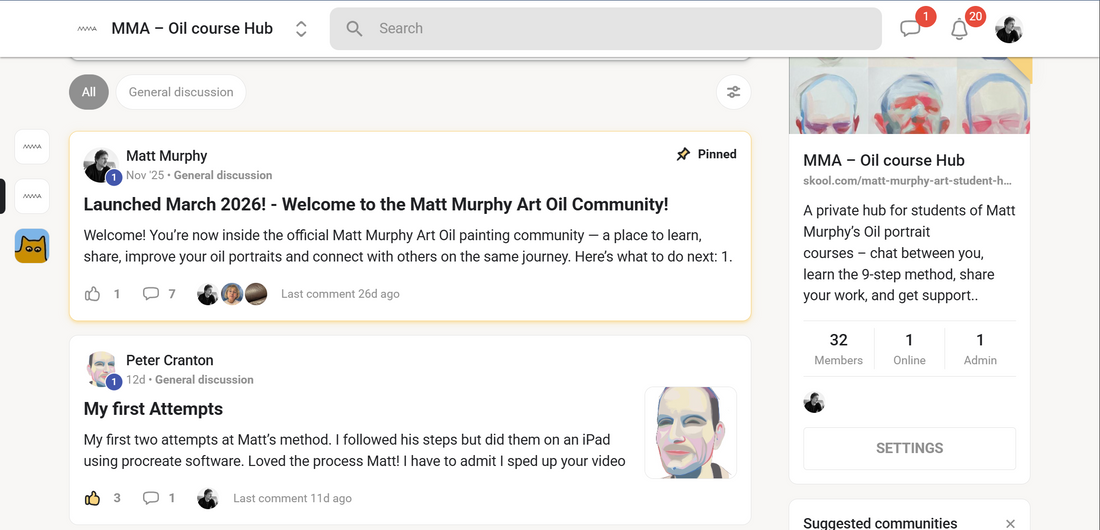Expand the community switcher chevrons
This screenshot has height=530, width=1100.
pyautogui.click(x=301, y=29)
